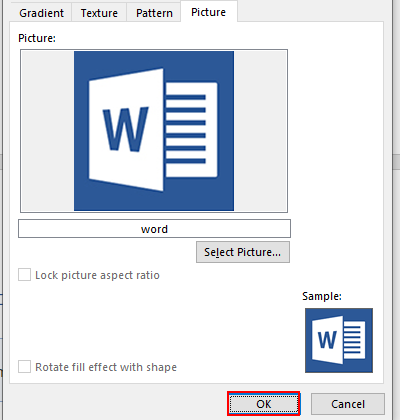Click the 'Sample:' label text
The image size is (400, 420).
pyautogui.click(x=322, y=296)
